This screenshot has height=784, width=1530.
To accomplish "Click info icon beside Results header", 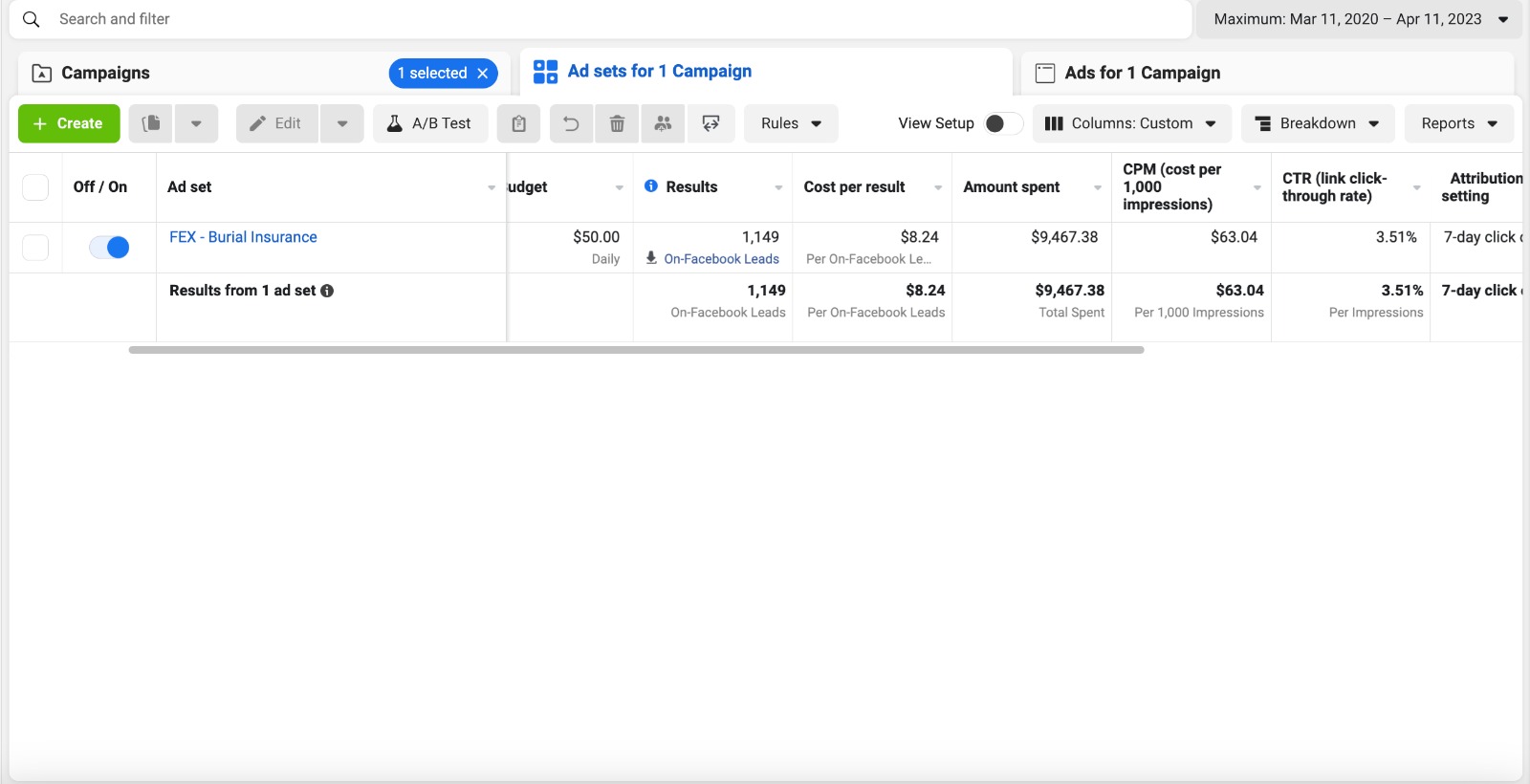I will click(x=651, y=186).
